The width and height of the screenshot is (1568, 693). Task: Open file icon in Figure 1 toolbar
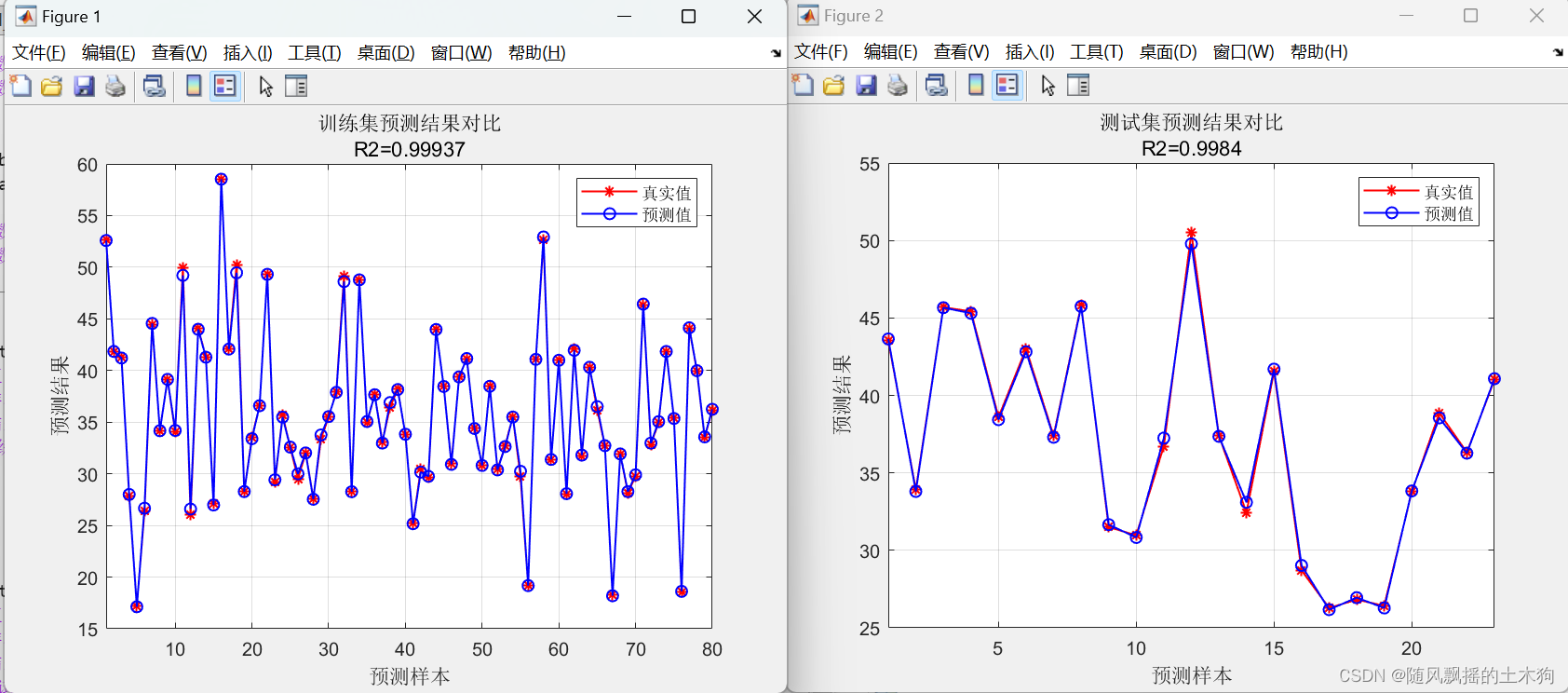pyautogui.click(x=52, y=87)
